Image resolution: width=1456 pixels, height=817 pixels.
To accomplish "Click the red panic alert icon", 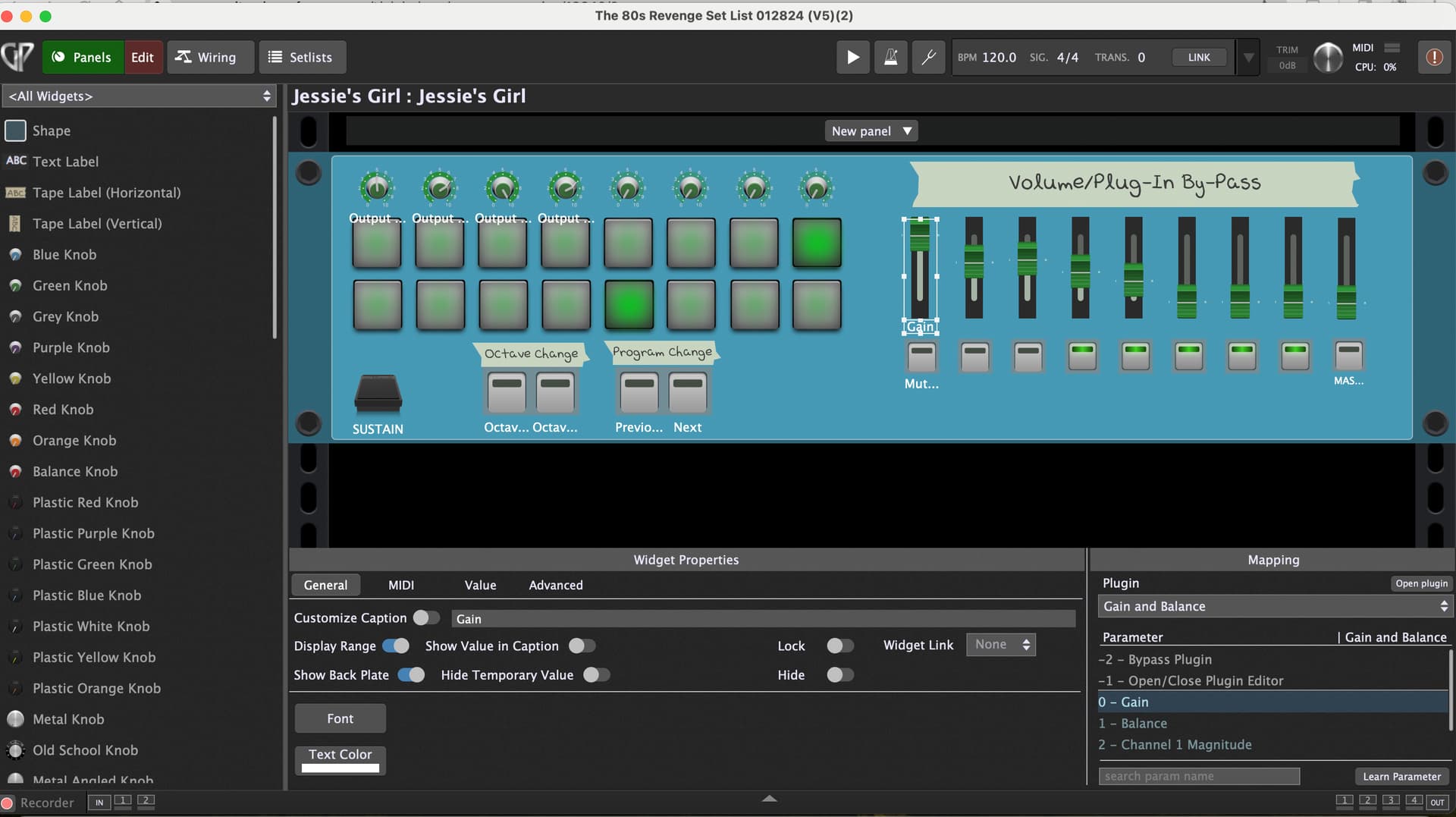I will (x=1433, y=57).
